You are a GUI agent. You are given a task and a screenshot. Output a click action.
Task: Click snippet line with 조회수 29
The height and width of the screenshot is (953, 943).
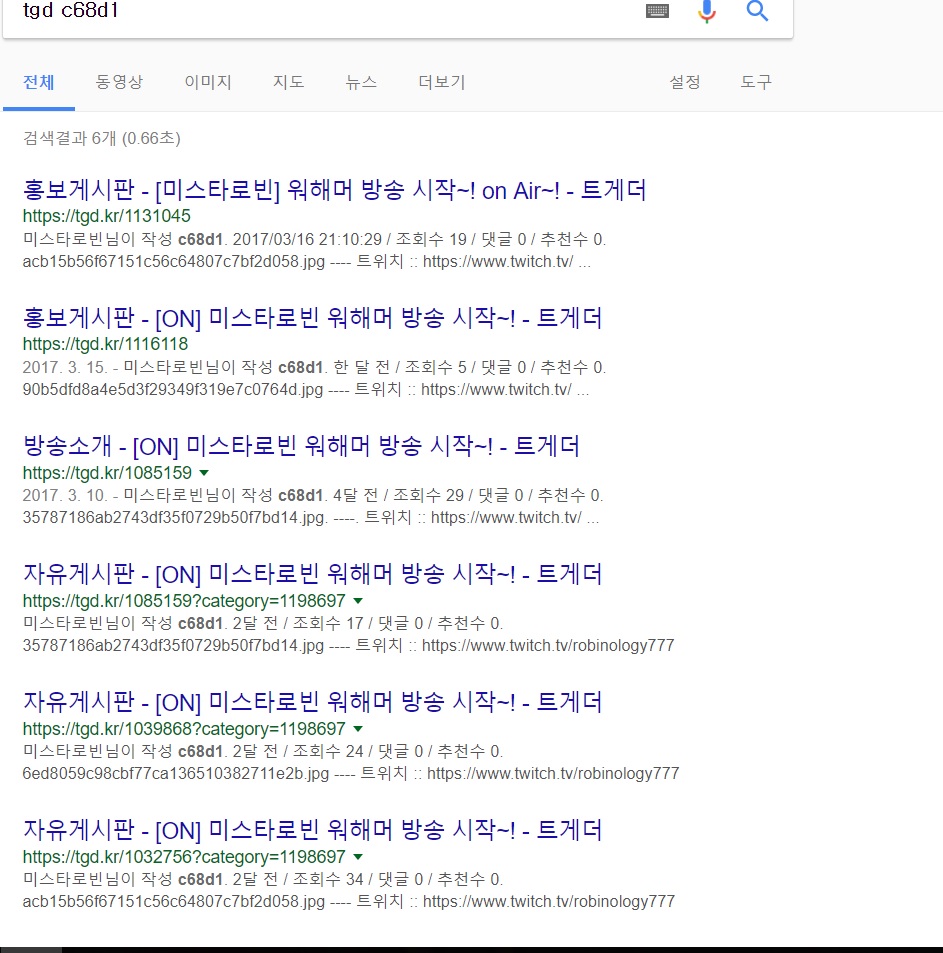click(313, 495)
